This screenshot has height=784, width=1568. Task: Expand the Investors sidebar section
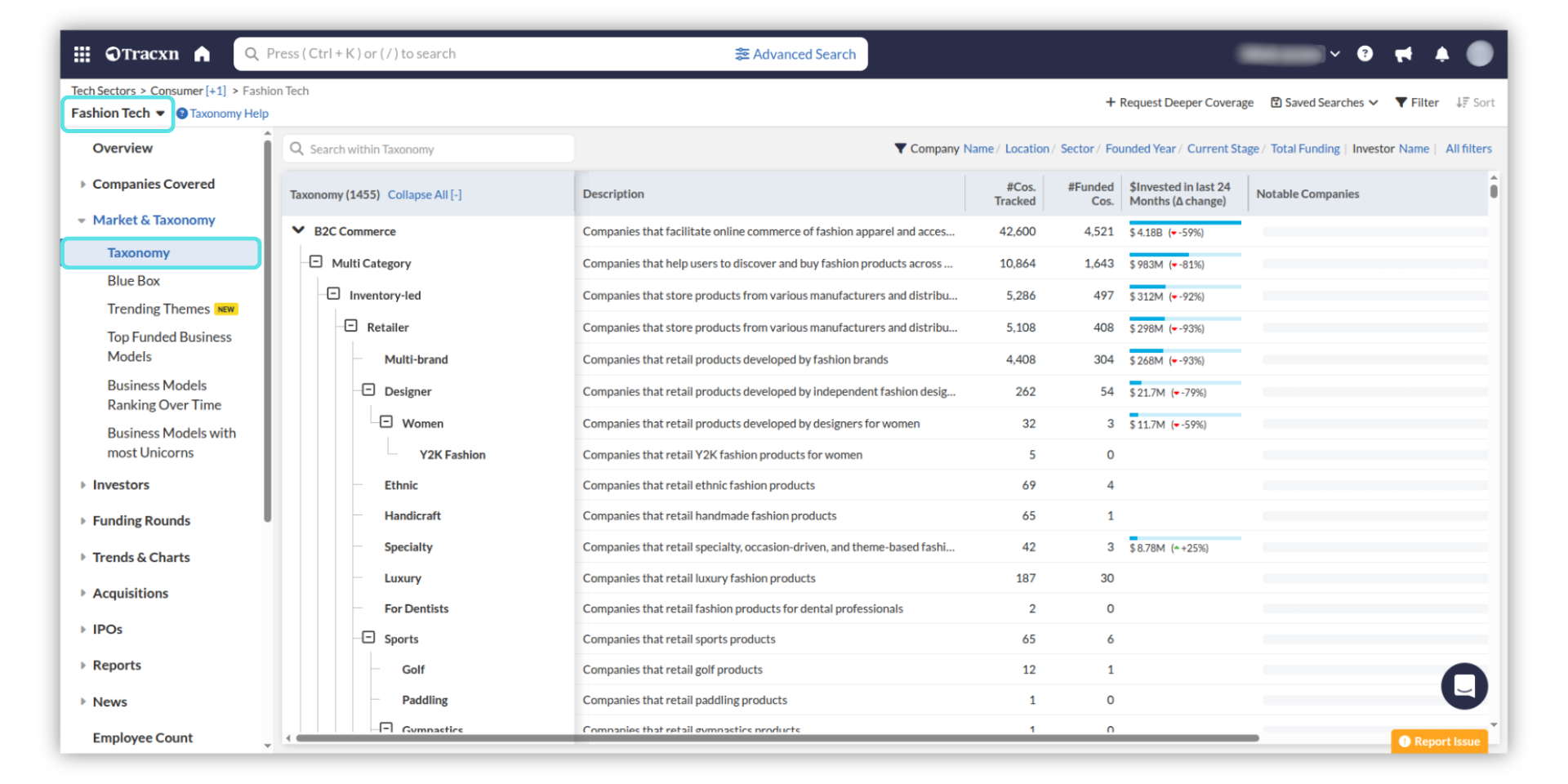click(120, 485)
